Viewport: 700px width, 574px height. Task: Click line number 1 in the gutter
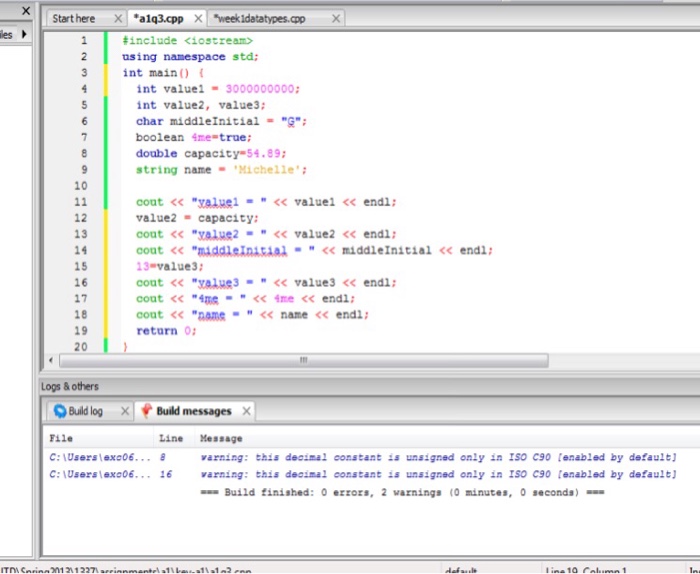click(84, 41)
